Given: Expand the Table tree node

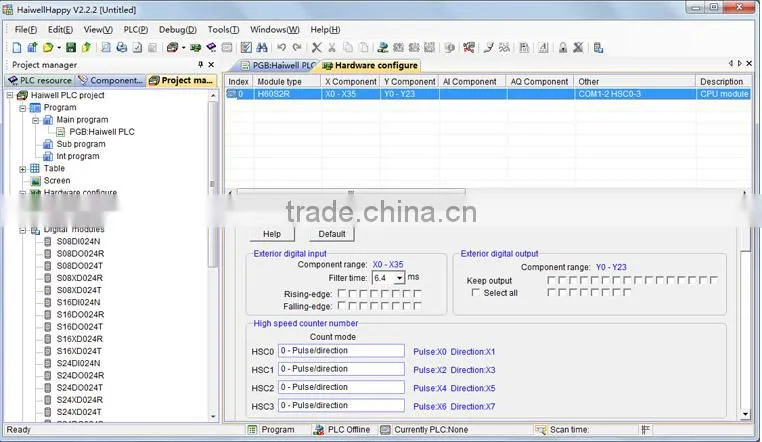Looking at the screenshot, I should pos(22,169).
